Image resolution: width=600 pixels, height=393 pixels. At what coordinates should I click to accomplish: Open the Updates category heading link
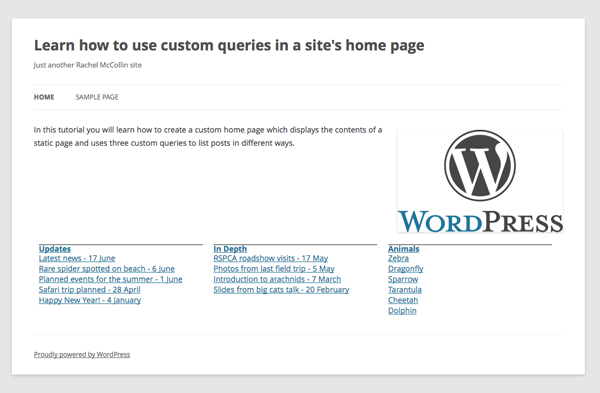point(55,249)
